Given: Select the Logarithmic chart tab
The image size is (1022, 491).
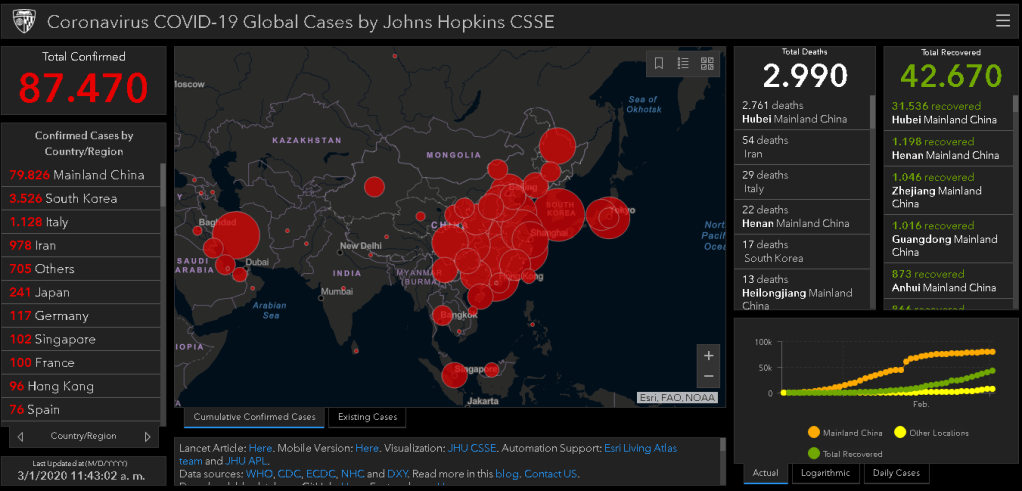Looking at the screenshot, I should (825, 473).
